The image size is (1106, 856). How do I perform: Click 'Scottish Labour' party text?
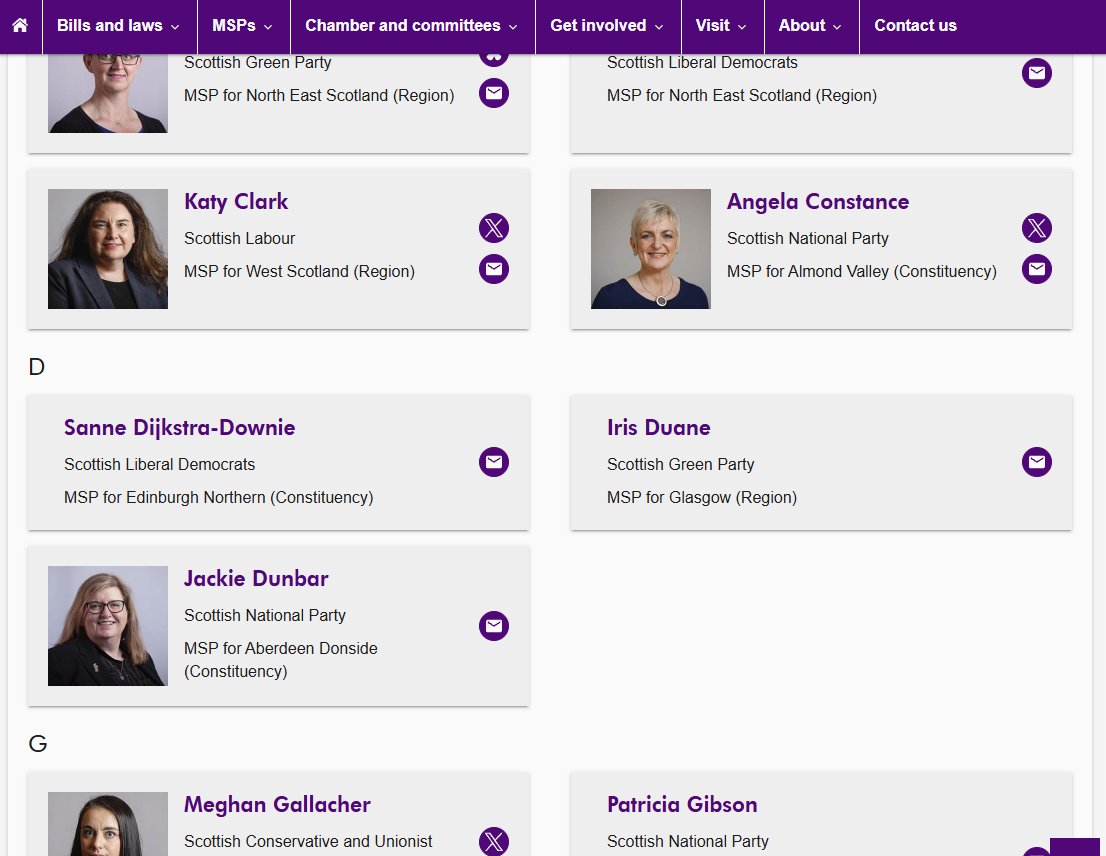coord(239,238)
